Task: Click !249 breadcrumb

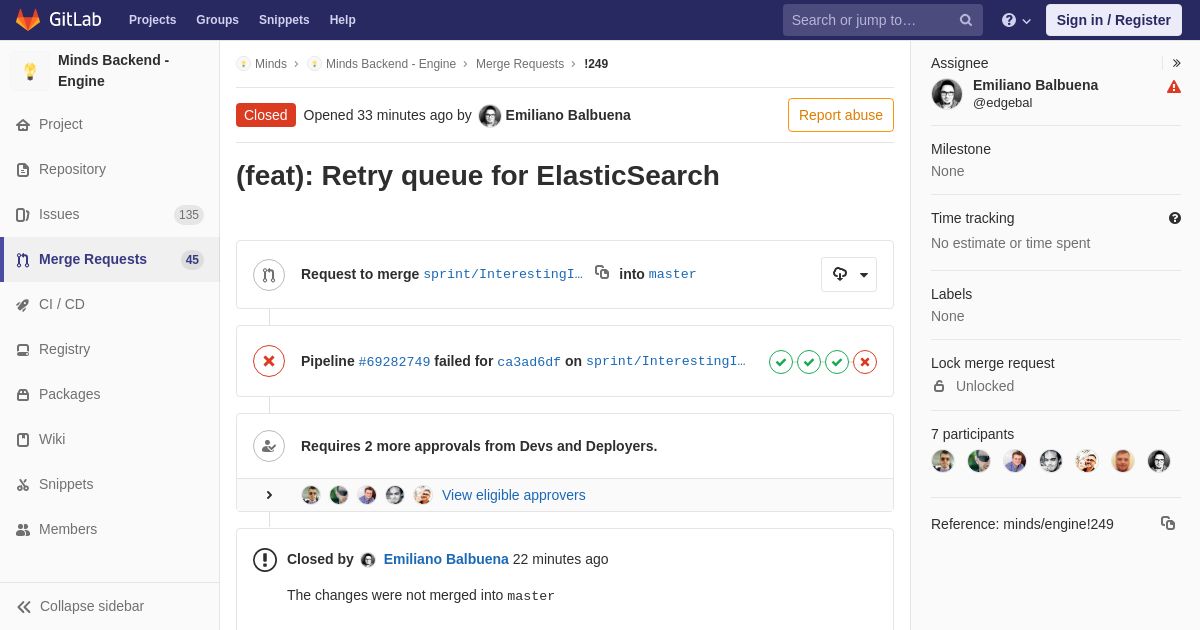Action: coord(596,64)
